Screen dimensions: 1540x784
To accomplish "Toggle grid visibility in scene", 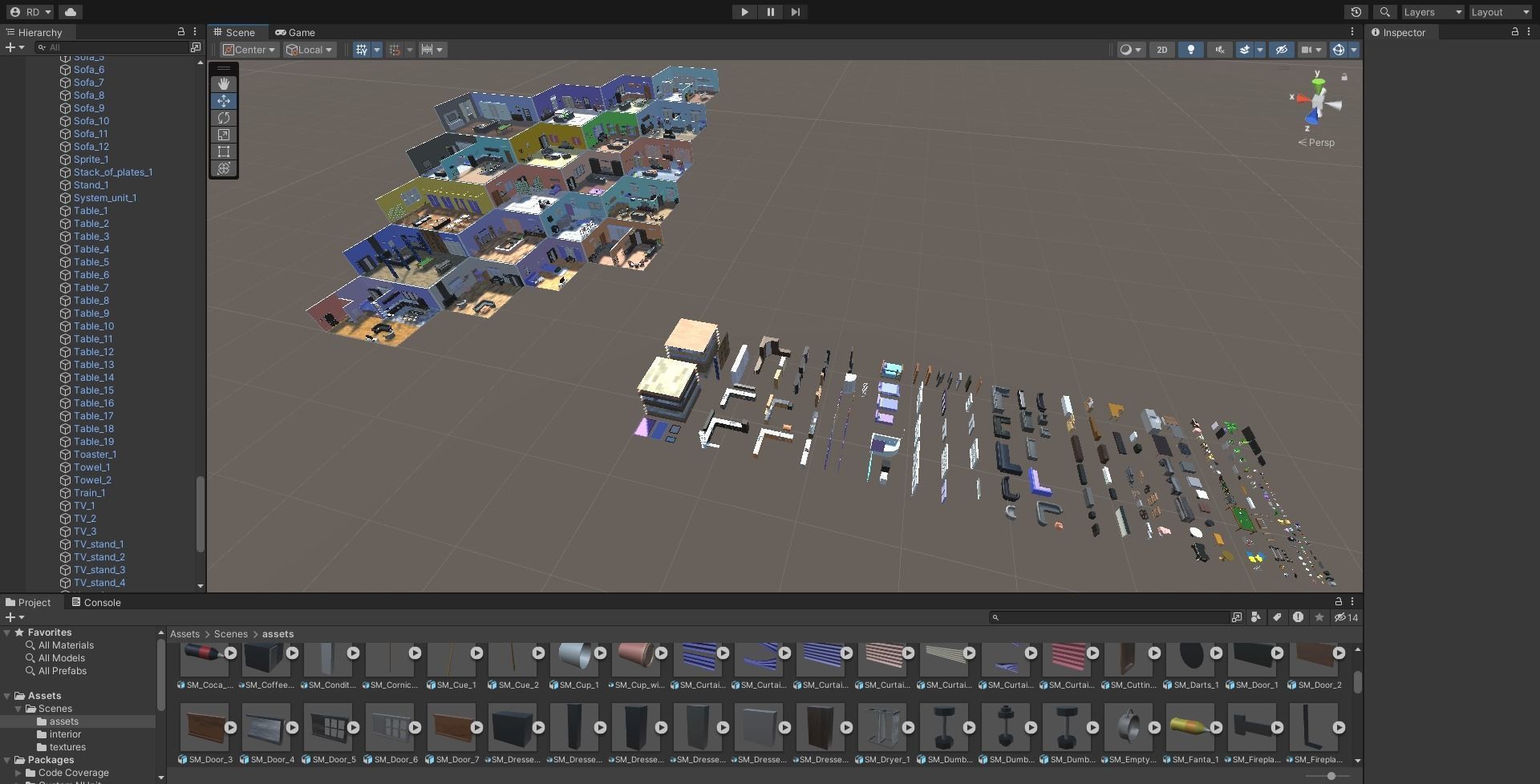I will pos(362,50).
